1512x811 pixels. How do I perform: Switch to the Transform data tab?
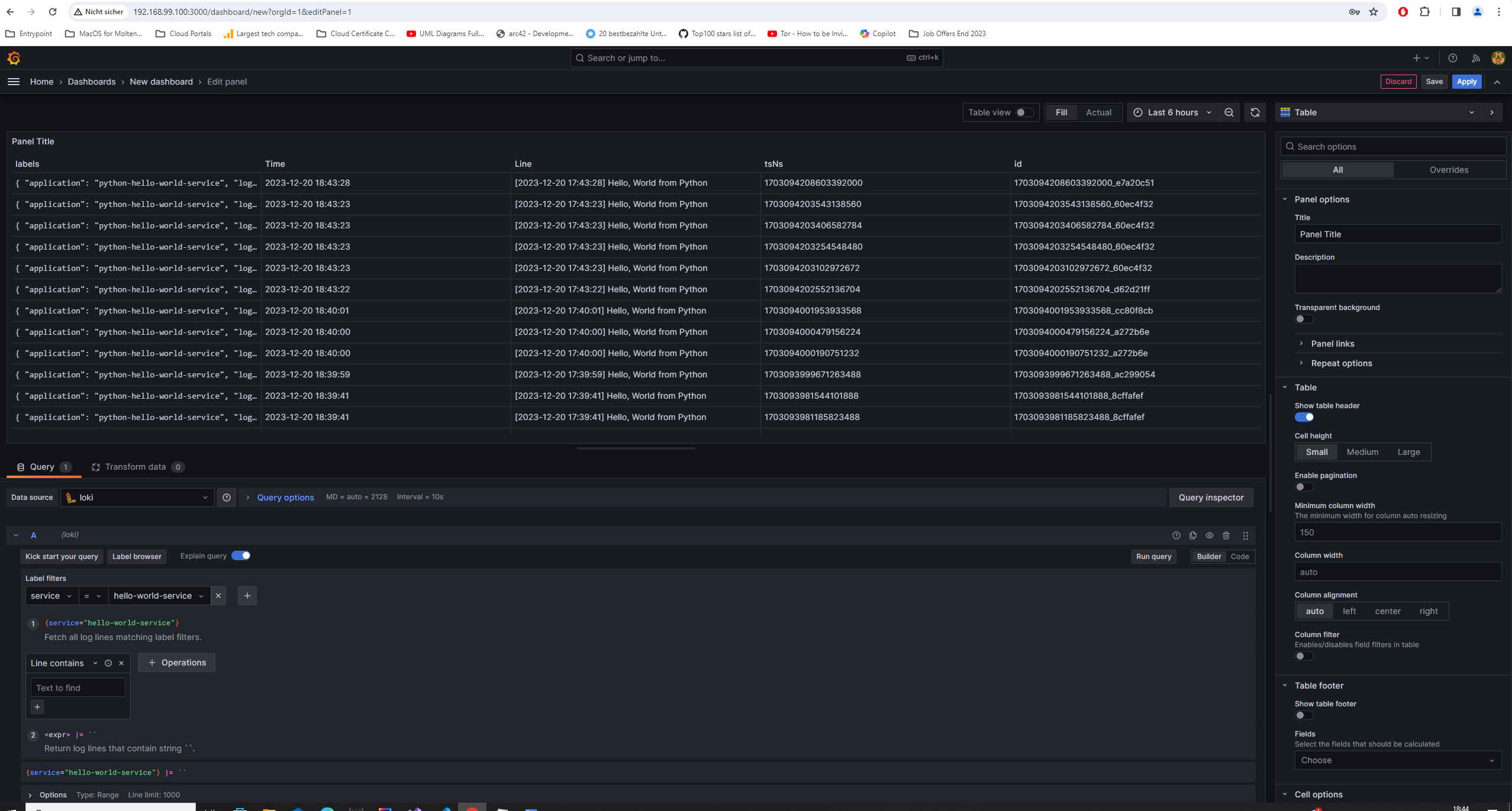(136, 467)
